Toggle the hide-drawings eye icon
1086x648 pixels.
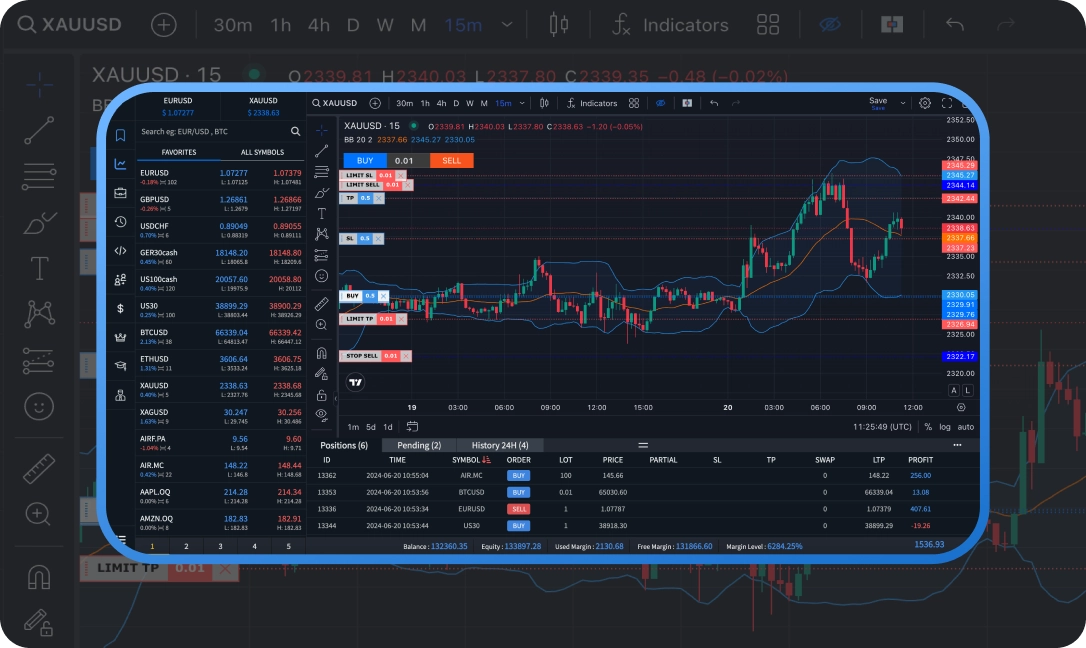661,103
